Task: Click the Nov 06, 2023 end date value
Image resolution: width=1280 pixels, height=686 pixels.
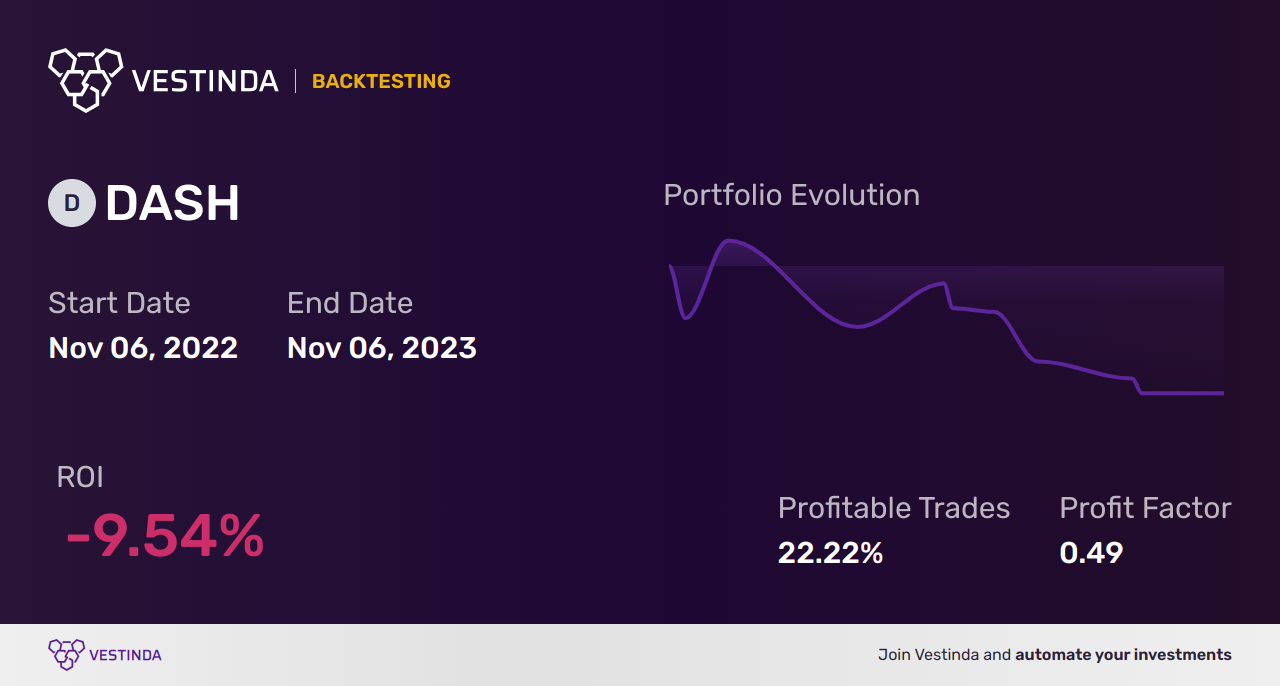Action: click(382, 348)
